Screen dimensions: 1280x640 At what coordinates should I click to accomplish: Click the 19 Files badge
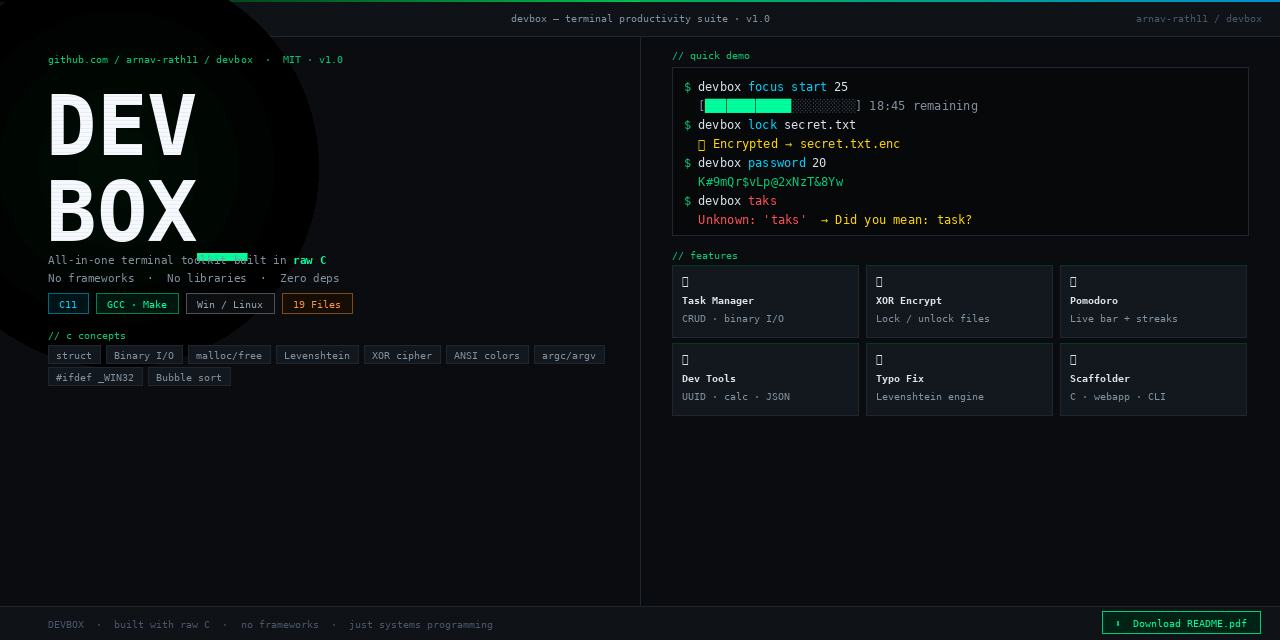point(317,304)
